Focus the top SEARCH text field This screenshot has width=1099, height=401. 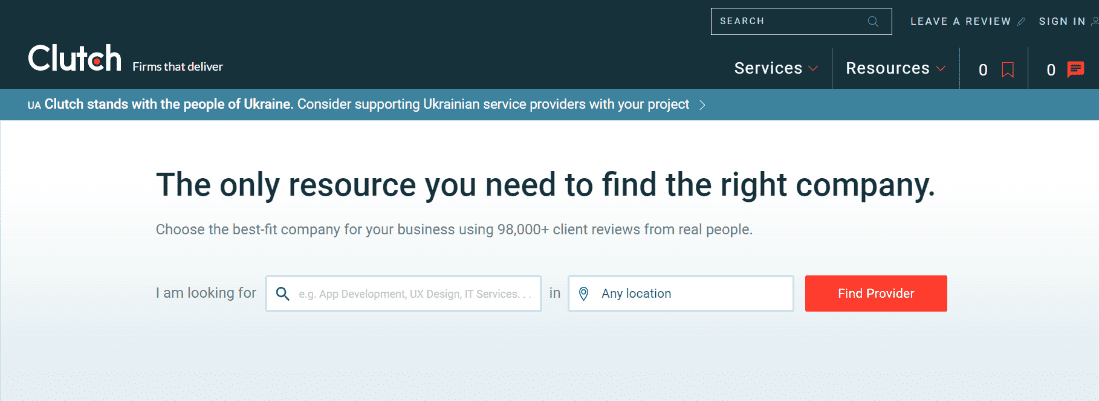point(785,21)
